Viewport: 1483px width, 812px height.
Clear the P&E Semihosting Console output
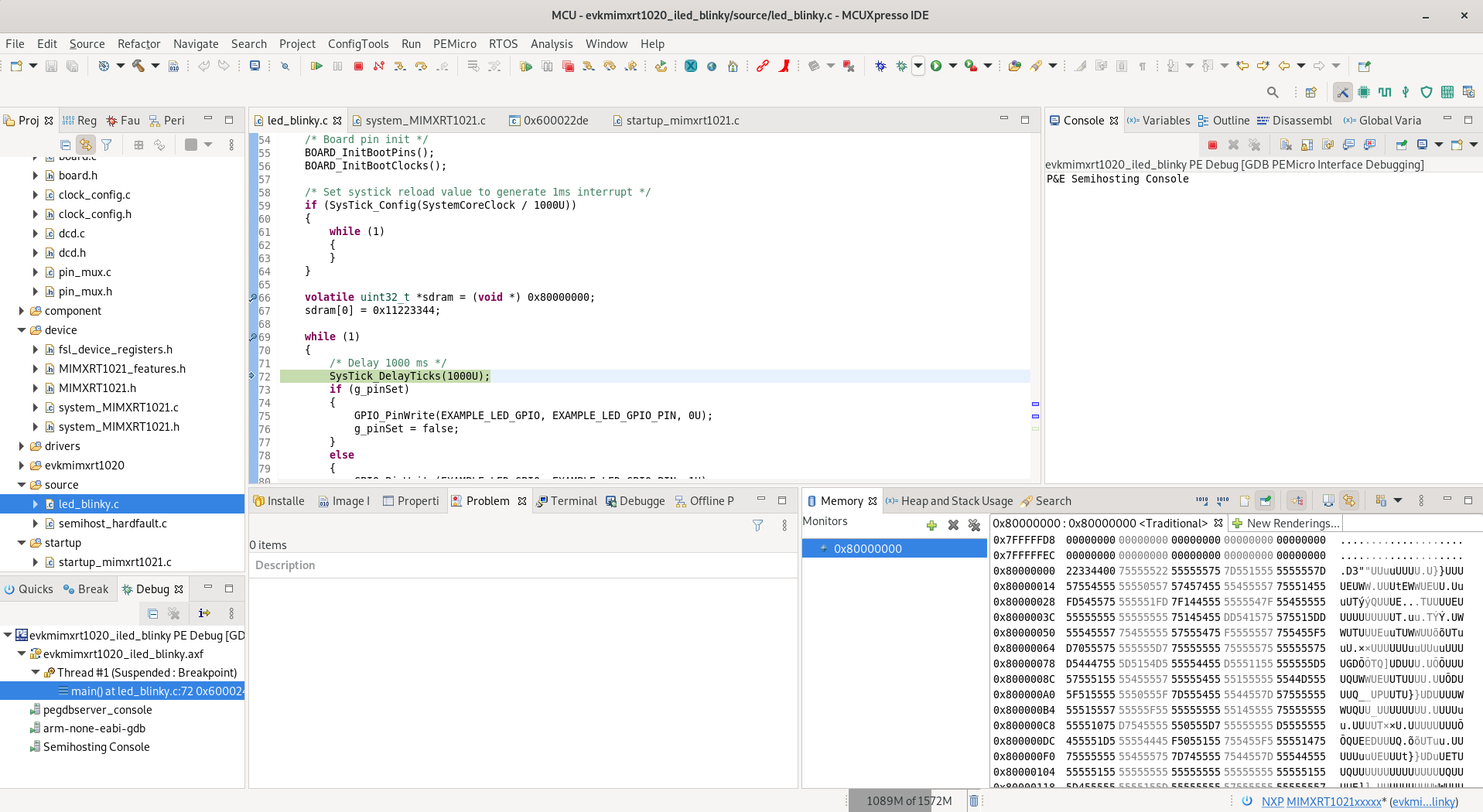tap(1286, 145)
